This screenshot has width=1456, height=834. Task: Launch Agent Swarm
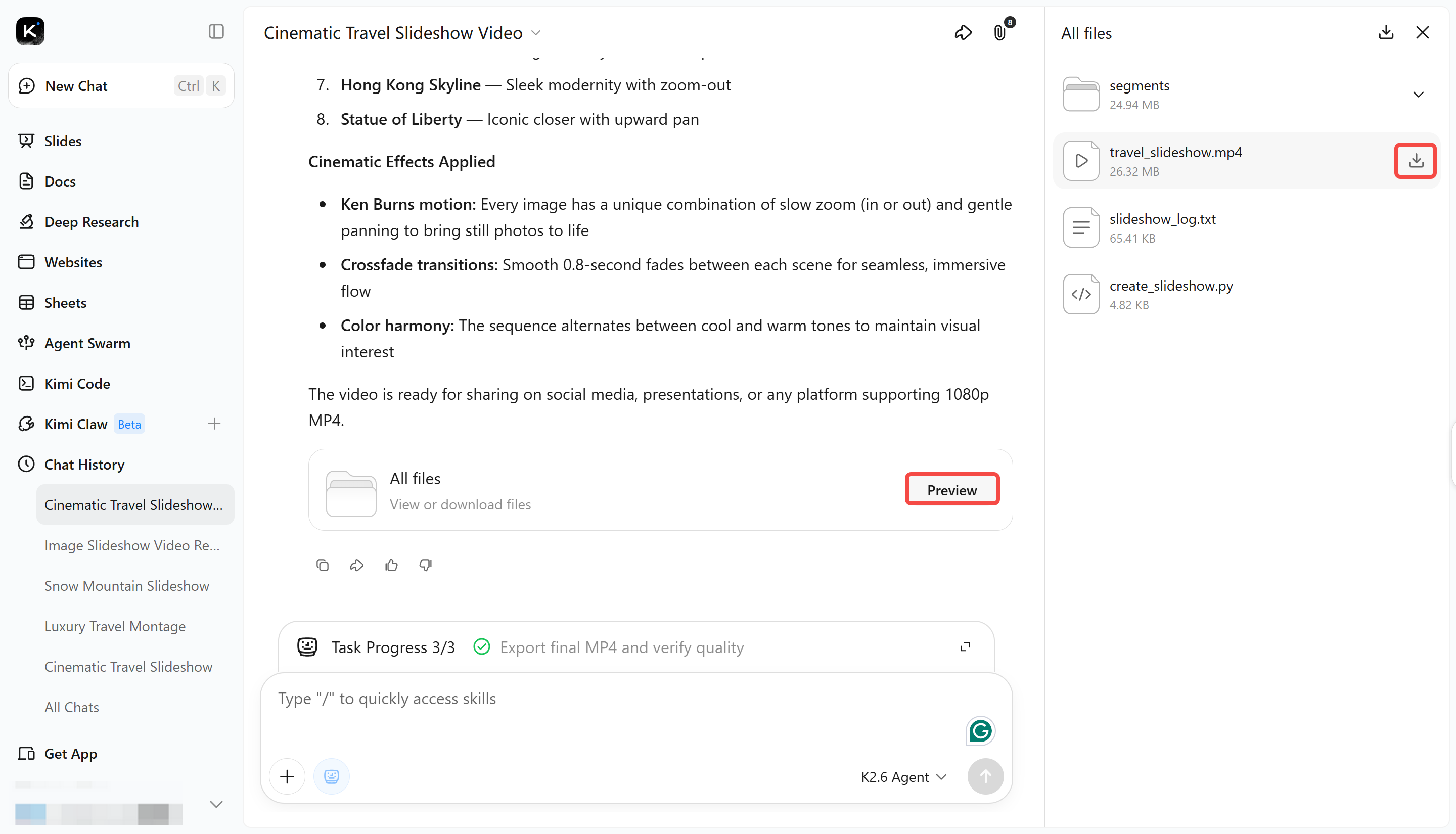tap(87, 343)
